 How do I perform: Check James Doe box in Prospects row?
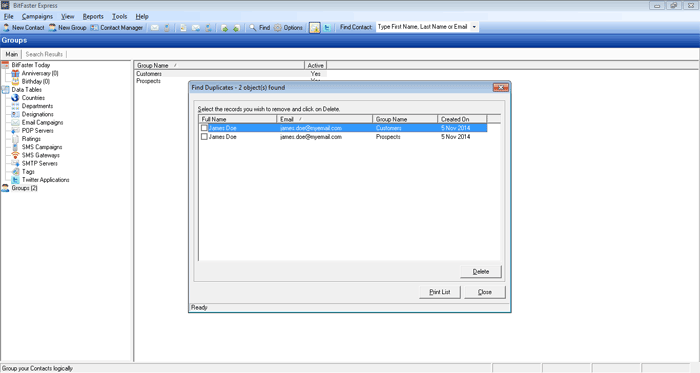click(x=204, y=137)
